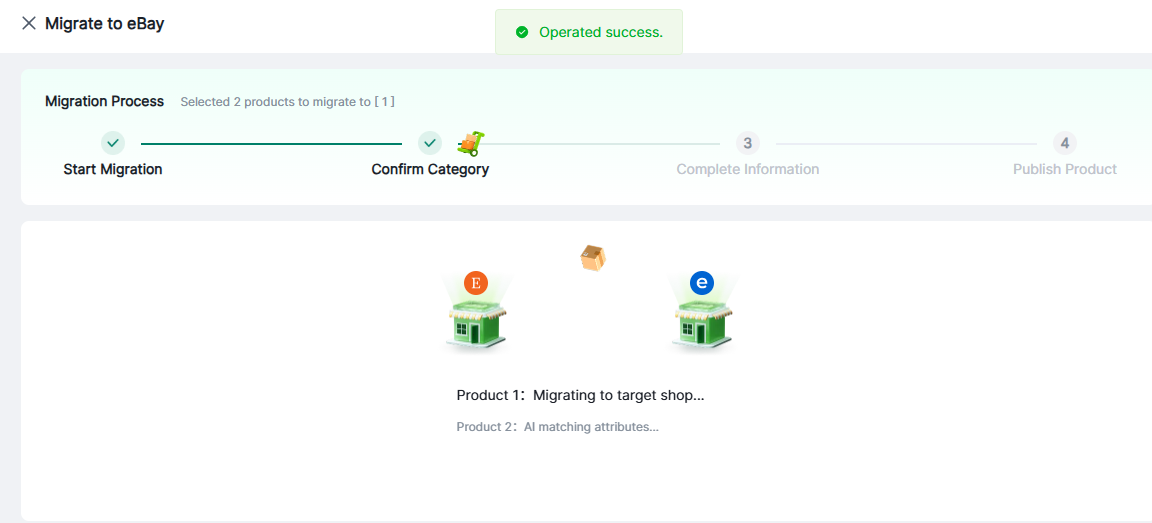Click the shopping cart progress icon
This screenshot has height=523, width=1152.
click(x=471, y=144)
